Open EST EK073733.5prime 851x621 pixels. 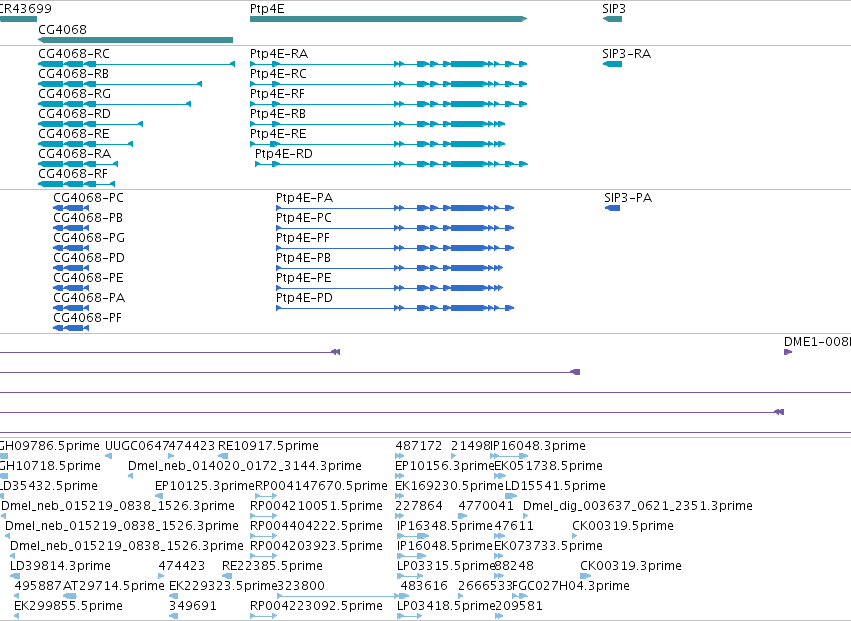(548, 546)
